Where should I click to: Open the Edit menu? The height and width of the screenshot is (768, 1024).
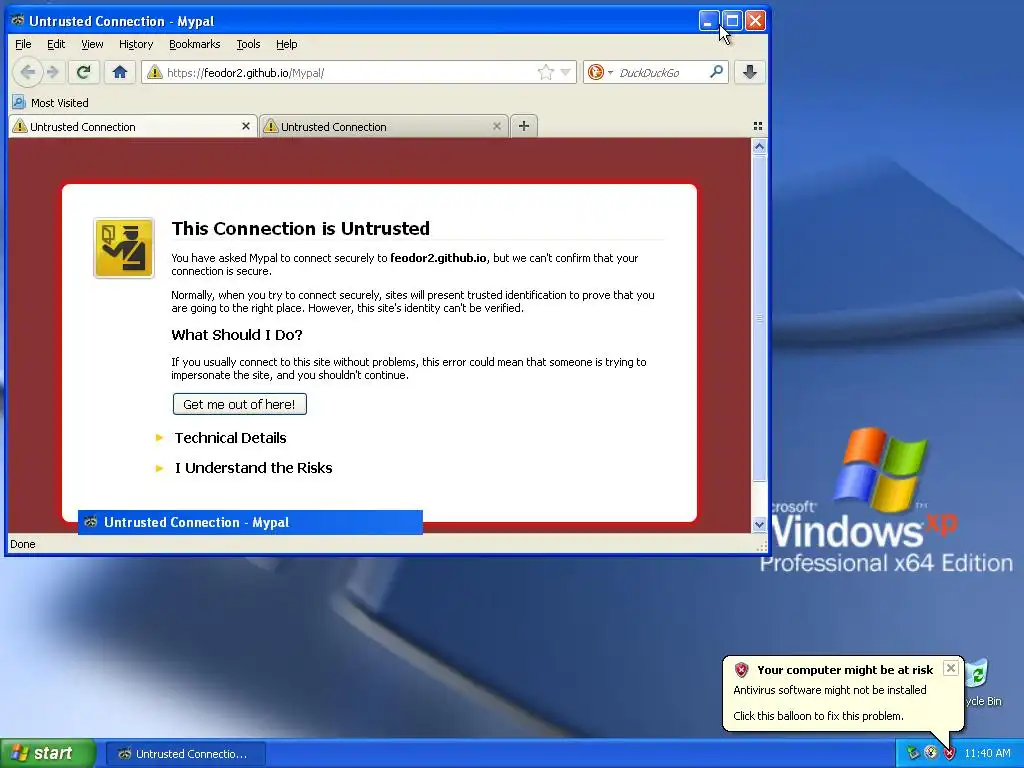click(x=56, y=44)
